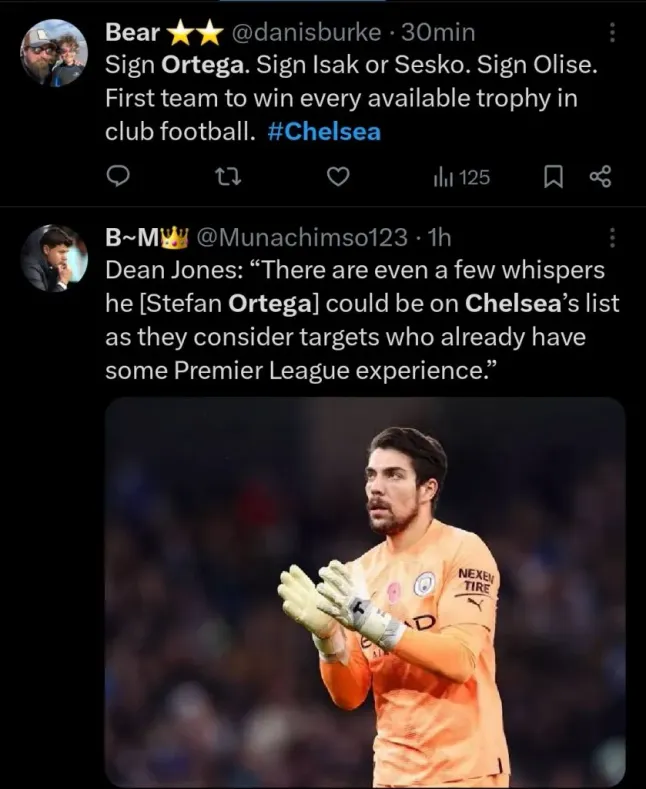Viewport: 646px width, 789px height.
Task: Visit the @danisburke handle
Action: (x=306, y=33)
